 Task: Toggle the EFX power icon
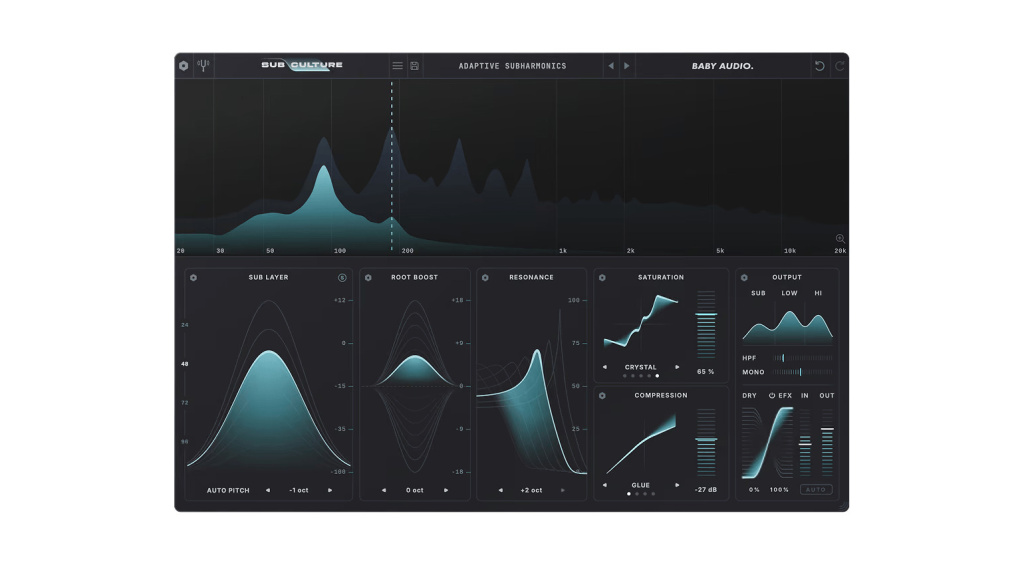point(772,396)
